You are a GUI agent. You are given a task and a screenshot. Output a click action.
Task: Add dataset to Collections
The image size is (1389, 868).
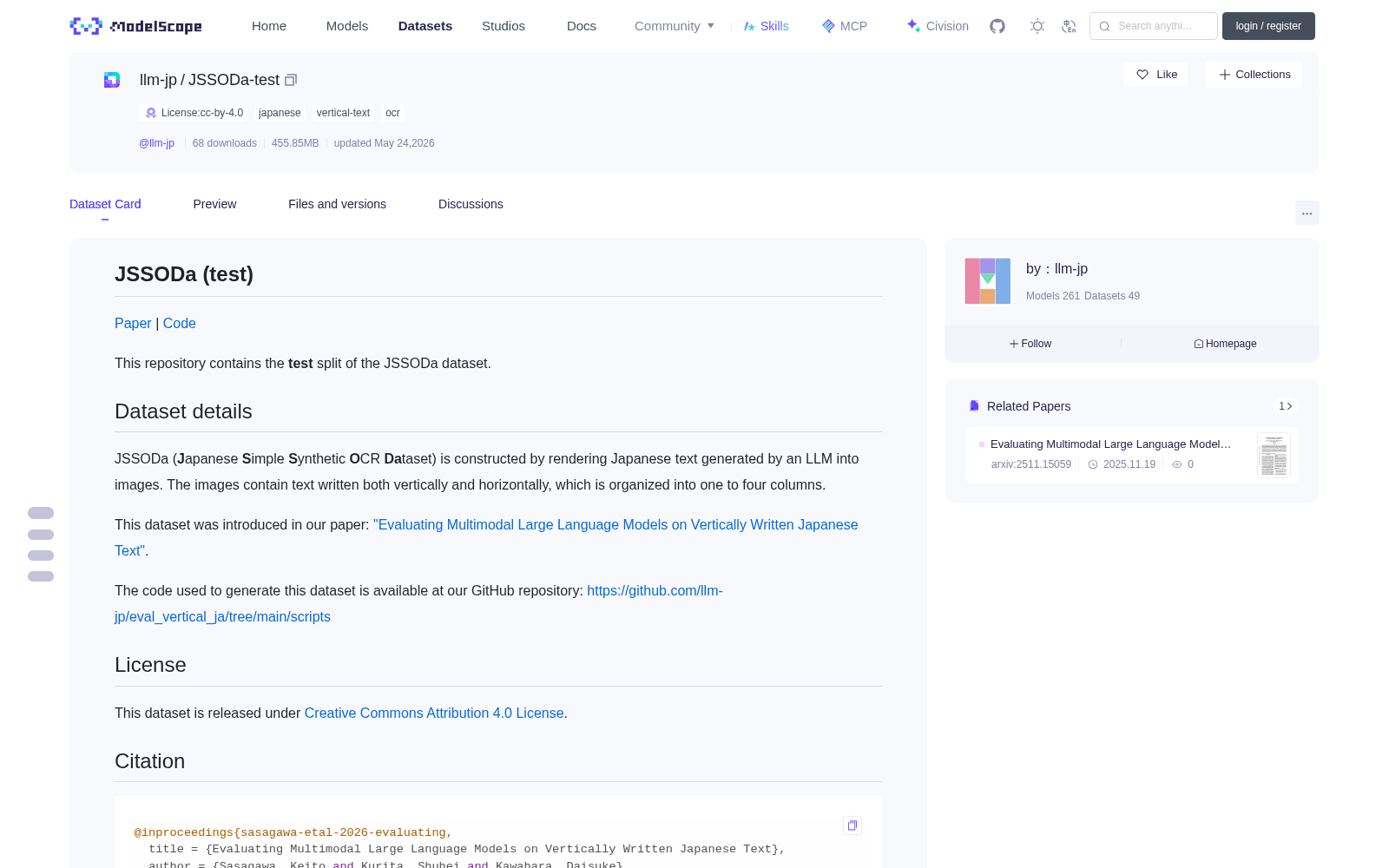pyautogui.click(x=1254, y=75)
